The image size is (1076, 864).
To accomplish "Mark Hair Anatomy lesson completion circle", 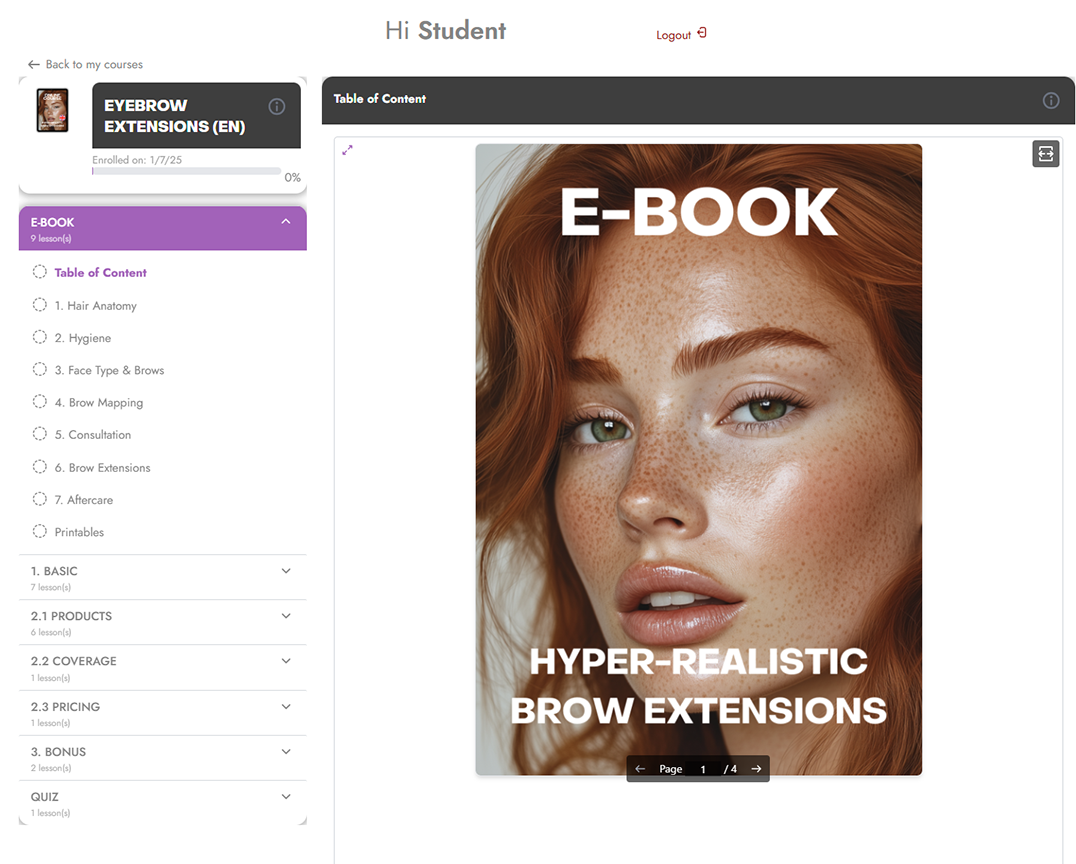I will pyautogui.click(x=40, y=305).
